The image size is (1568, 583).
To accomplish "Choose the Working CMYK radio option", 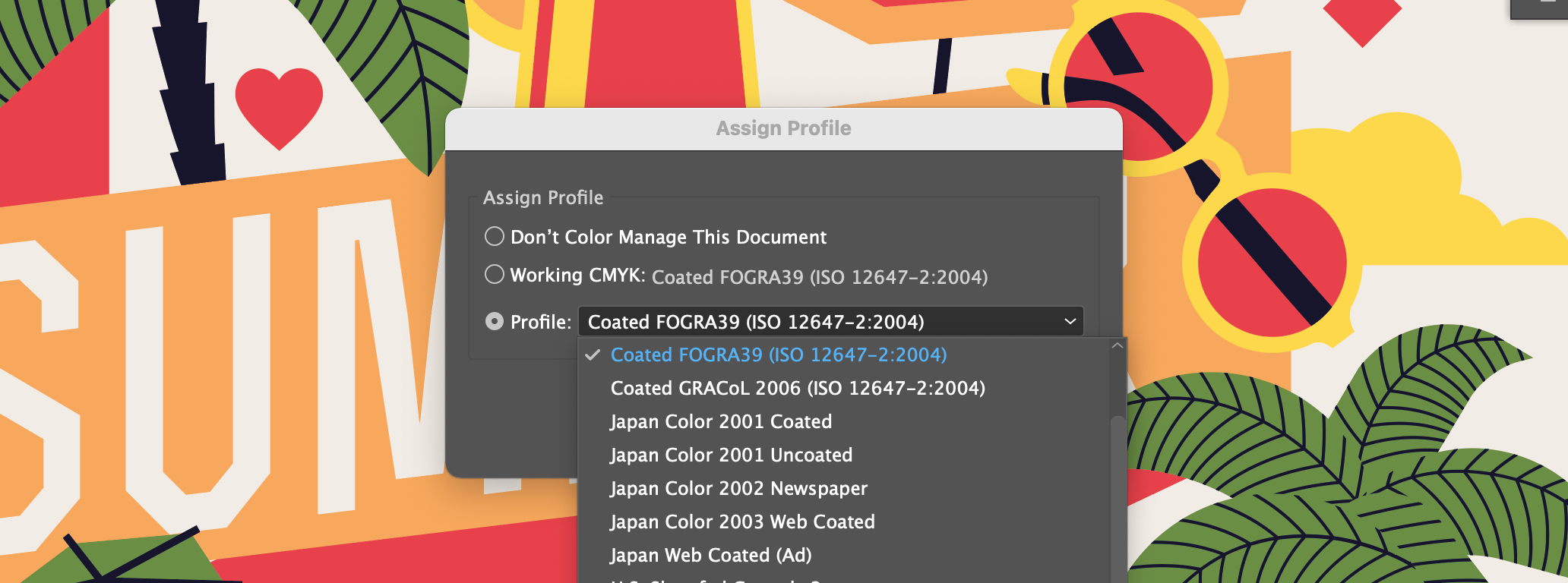I will (x=495, y=274).
